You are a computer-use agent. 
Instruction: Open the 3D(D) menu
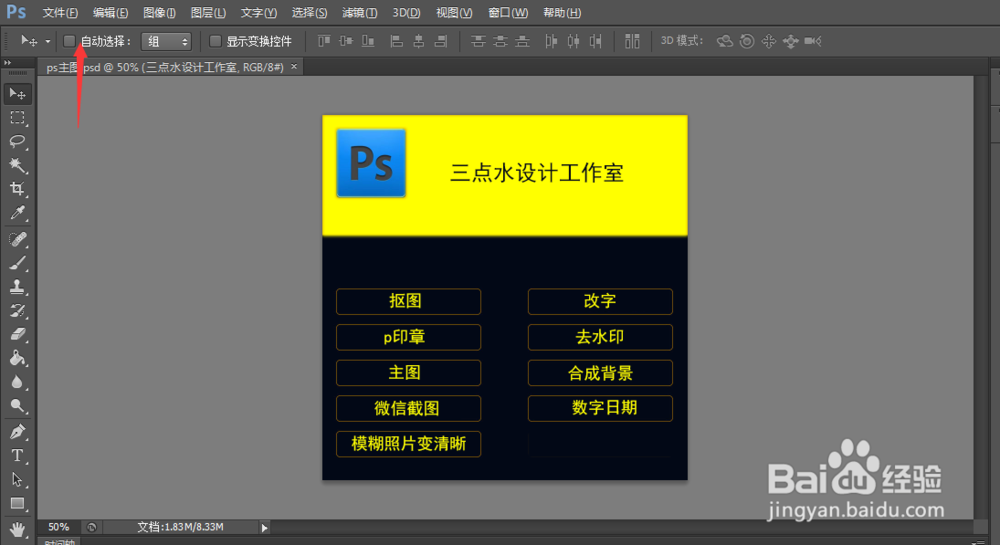(x=406, y=13)
